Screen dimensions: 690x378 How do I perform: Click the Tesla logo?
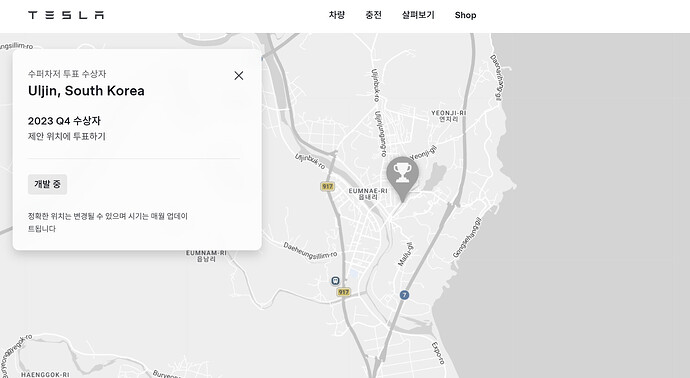(66, 15)
